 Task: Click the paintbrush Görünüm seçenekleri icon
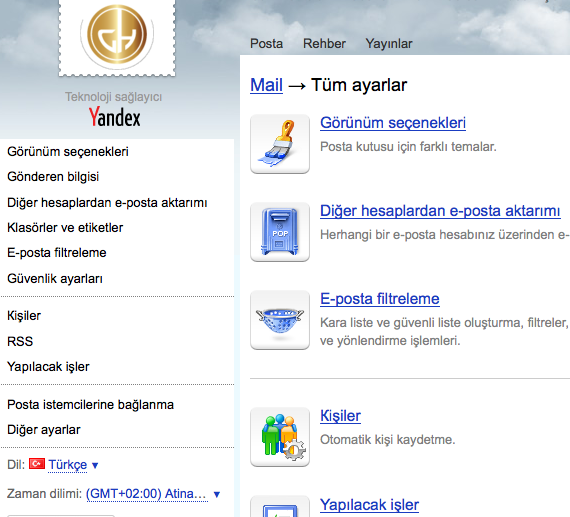pos(280,144)
